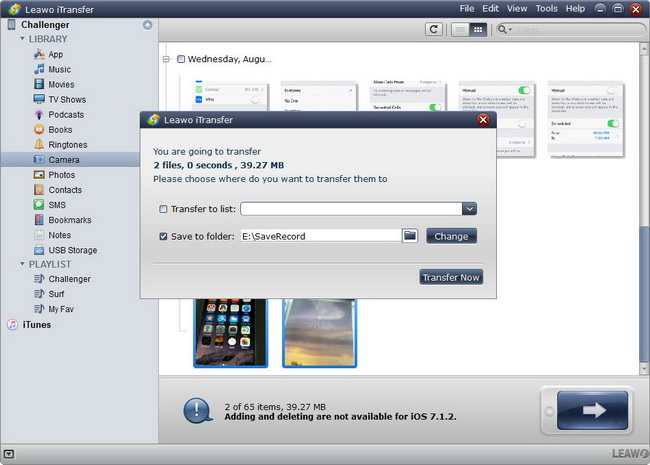Switch to grid thumbnail view
Image resolution: width=650 pixels, height=465 pixels.
coord(479,30)
